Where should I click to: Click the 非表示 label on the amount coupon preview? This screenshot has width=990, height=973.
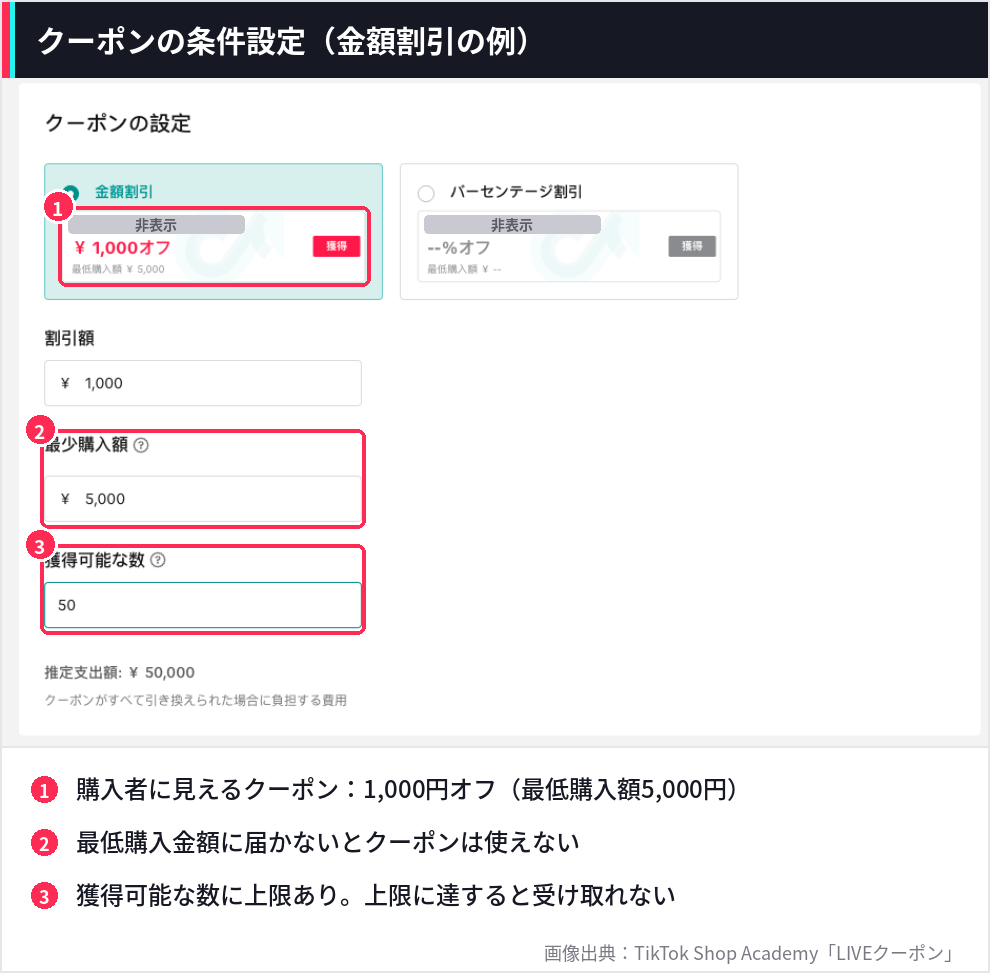(156, 225)
